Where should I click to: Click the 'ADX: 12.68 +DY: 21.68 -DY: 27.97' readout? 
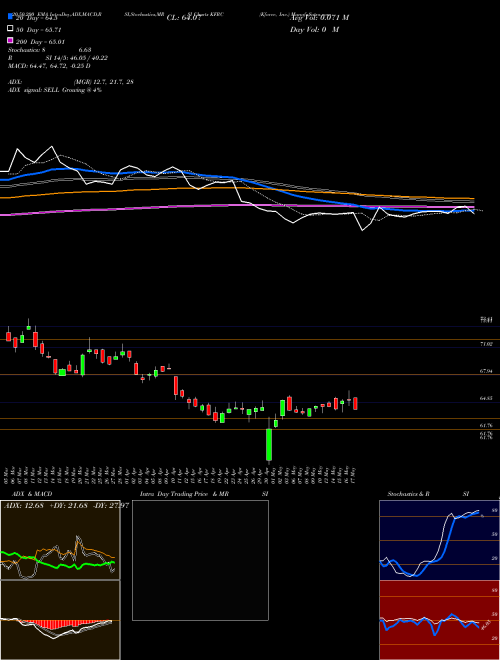tap(66, 505)
